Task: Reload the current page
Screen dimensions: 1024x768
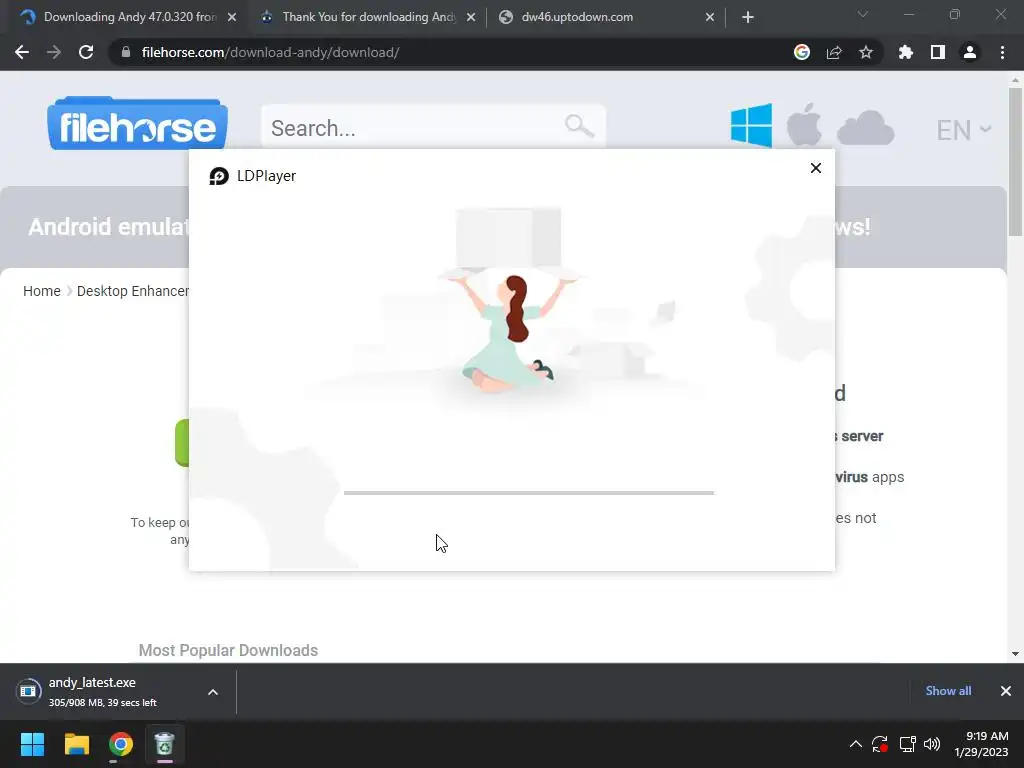Action: (86, 52)
